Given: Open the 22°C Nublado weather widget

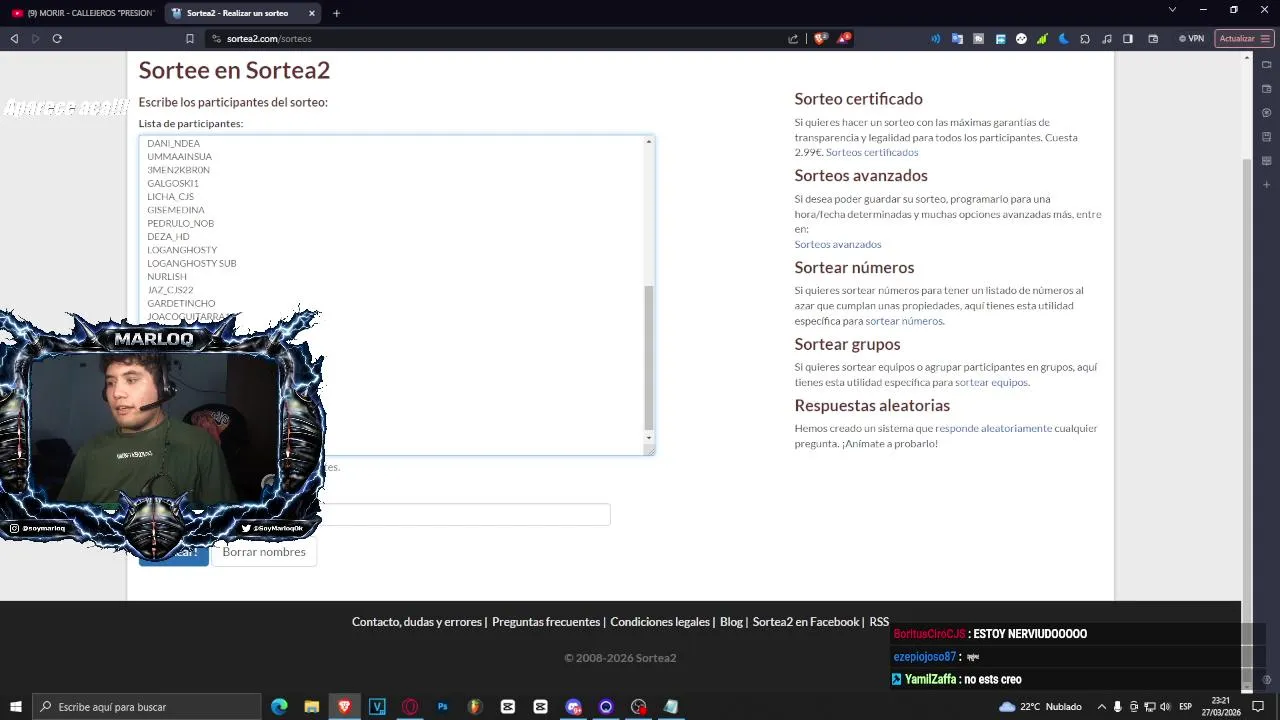Looking at the screenshot, I should pos(1041,707).
